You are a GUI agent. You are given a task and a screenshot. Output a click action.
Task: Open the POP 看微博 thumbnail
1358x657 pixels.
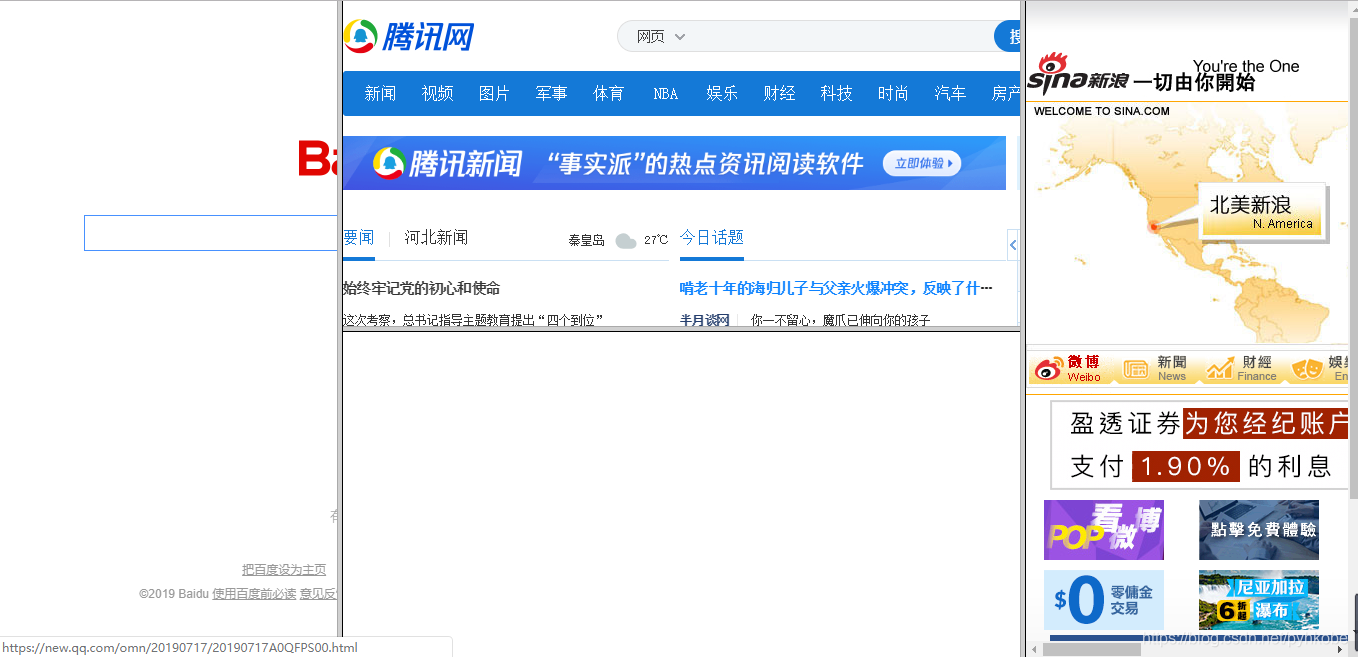[x=1104, y=530]
